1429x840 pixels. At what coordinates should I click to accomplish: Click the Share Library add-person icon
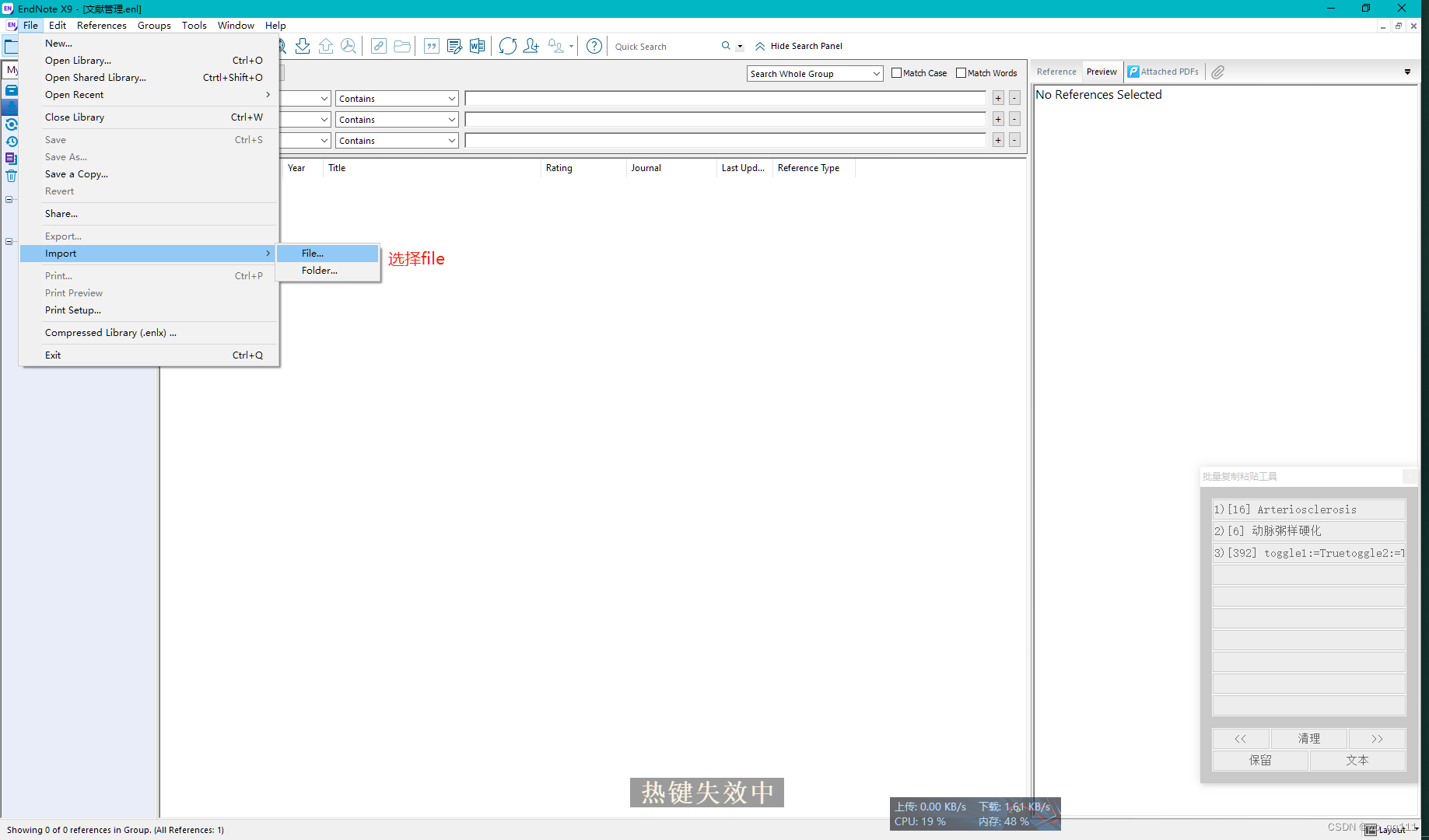click(x=531, y=46)
